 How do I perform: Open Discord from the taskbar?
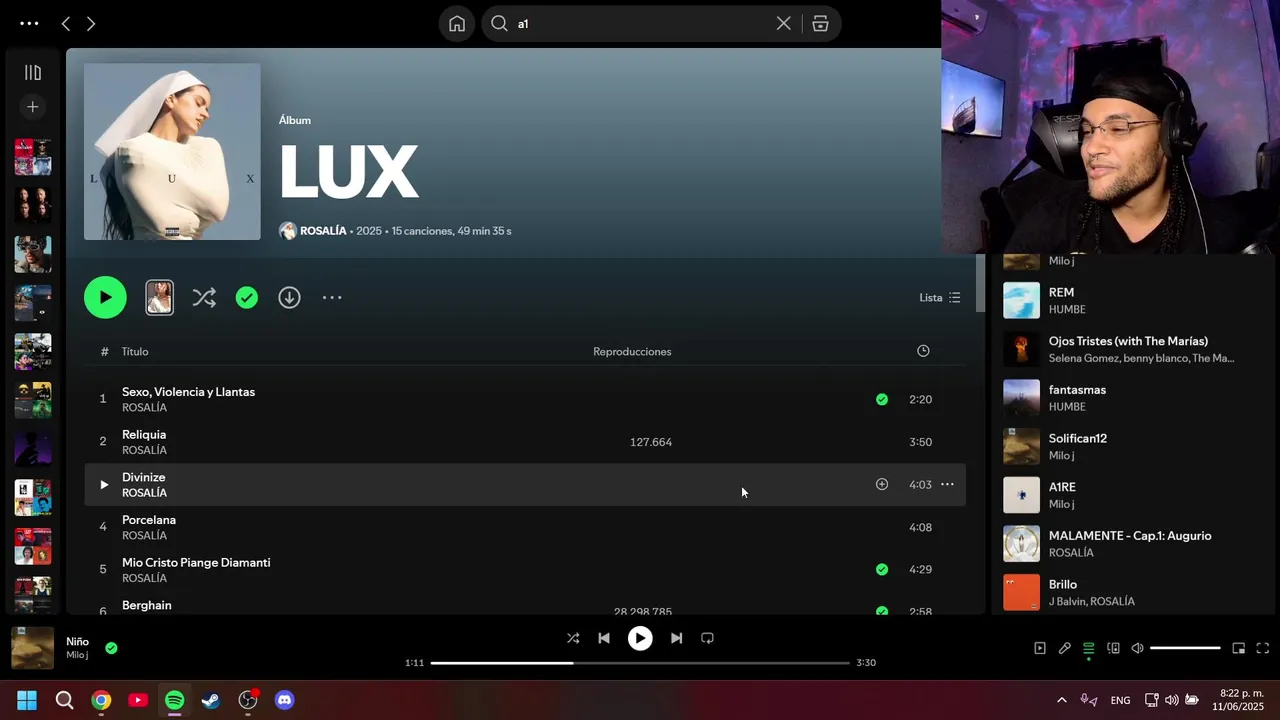[x=285, y=700]
